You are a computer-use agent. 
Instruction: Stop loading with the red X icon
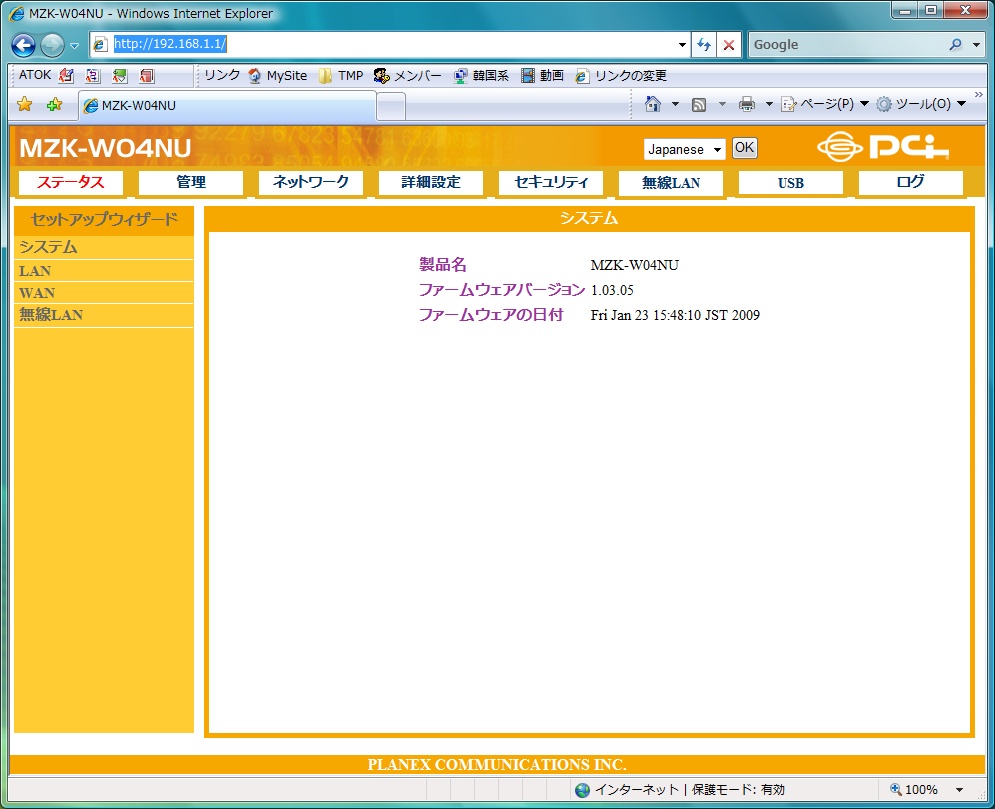729,44
